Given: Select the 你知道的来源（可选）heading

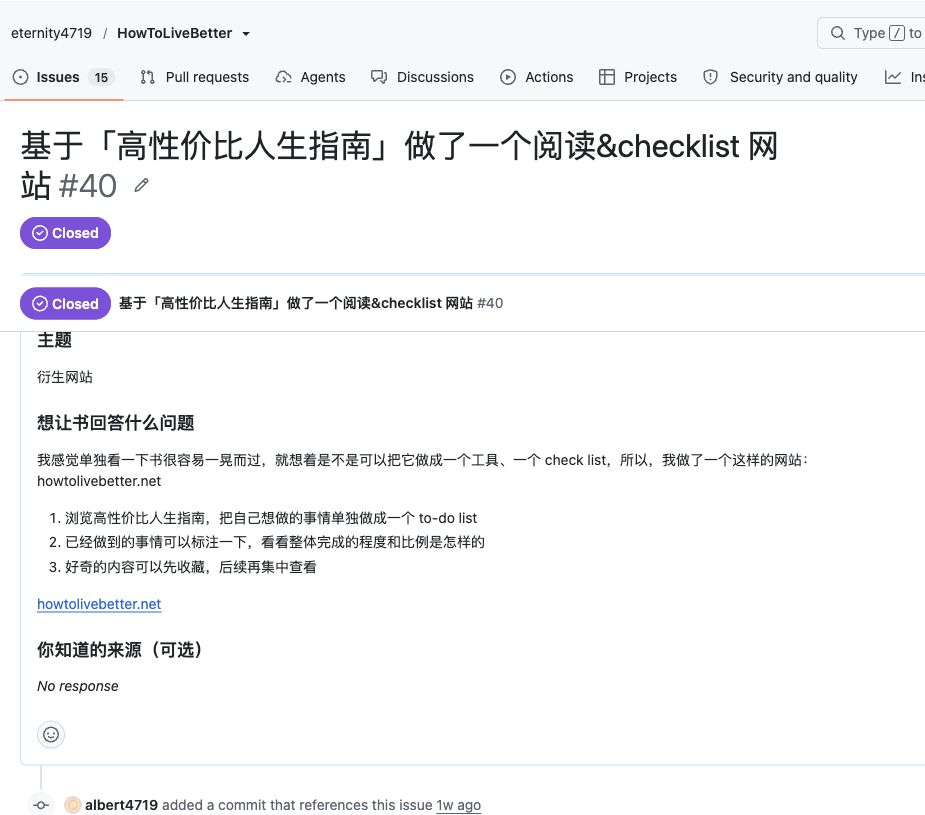Looking at the screenshot, I should point(119,649).
